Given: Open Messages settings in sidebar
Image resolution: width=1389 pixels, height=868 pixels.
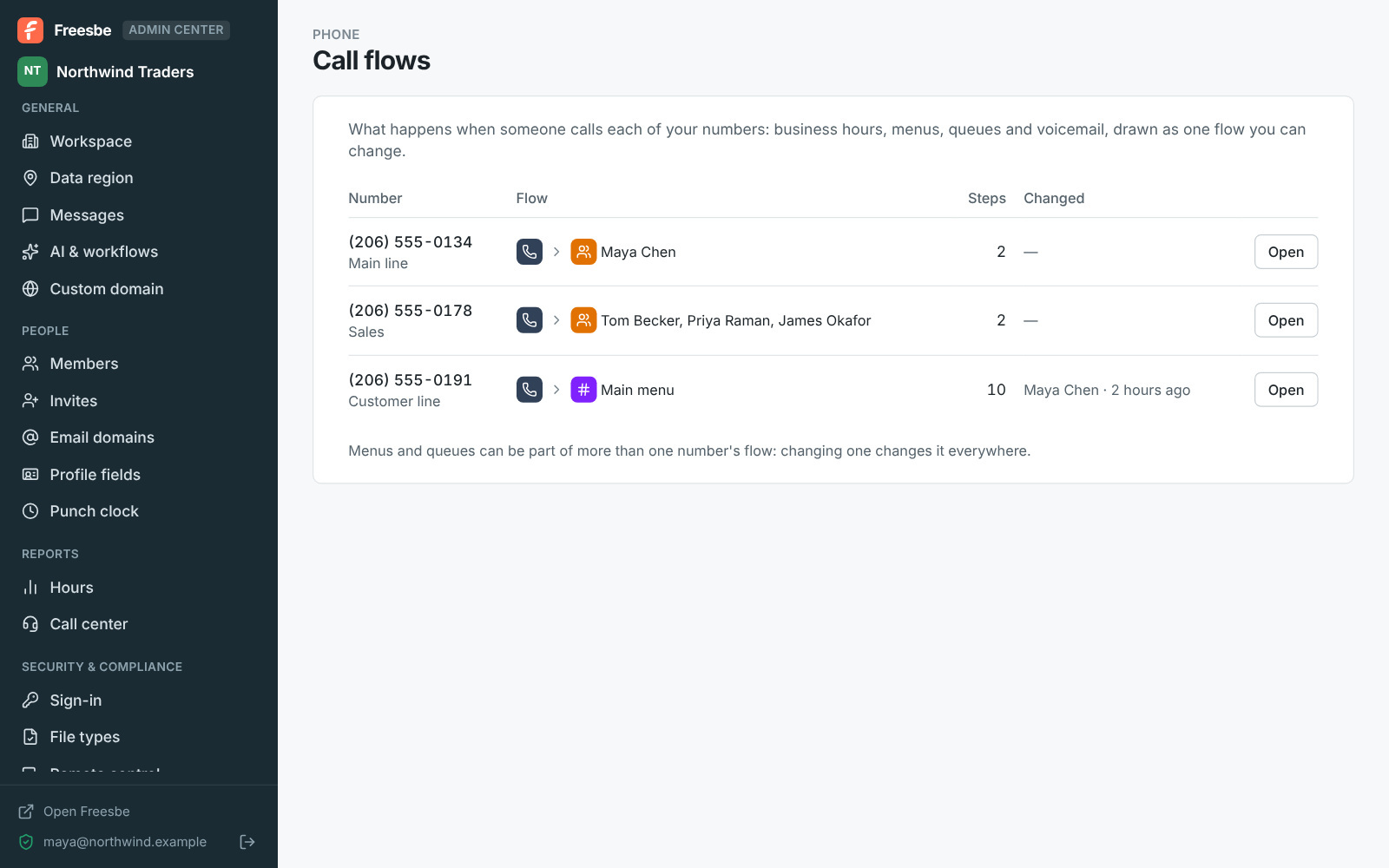Looking at the screenshot, I should point(139,215).
